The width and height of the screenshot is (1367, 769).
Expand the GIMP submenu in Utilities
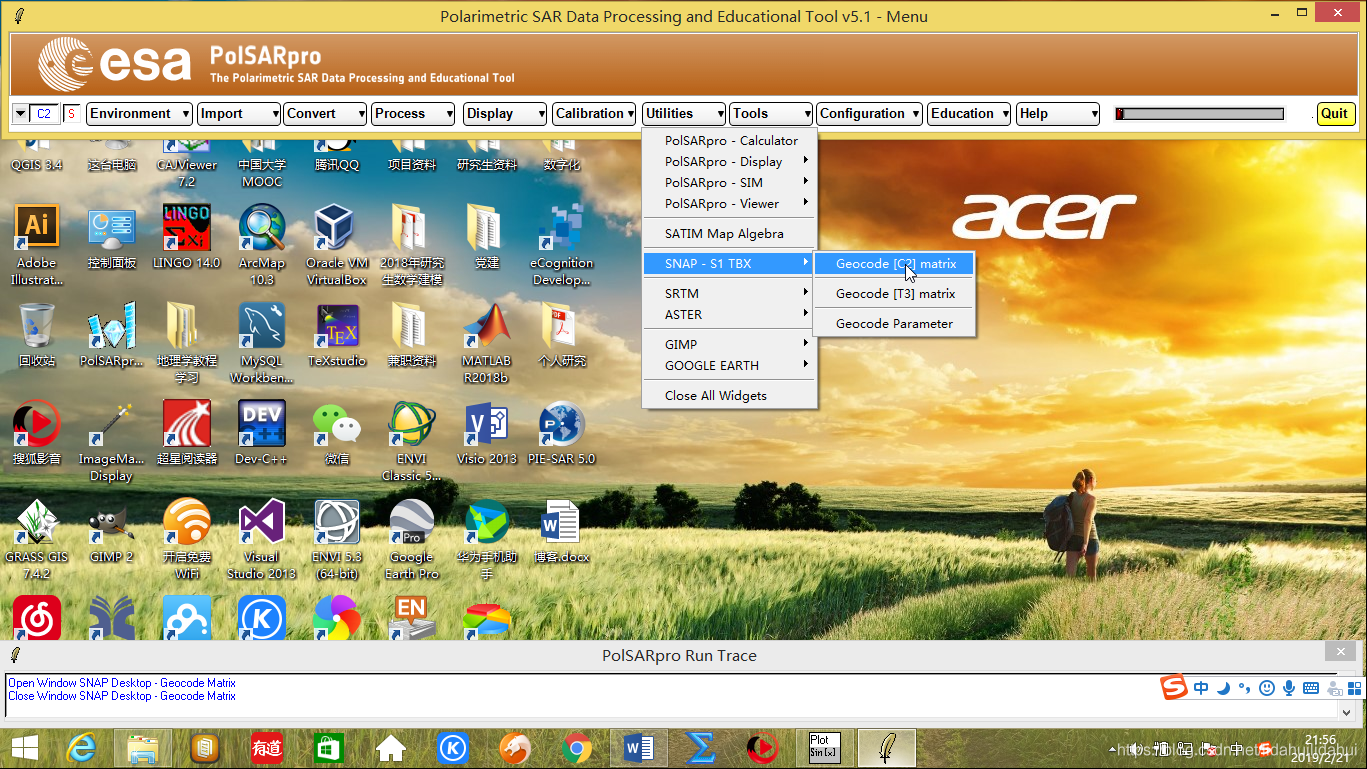click(730, 345)
